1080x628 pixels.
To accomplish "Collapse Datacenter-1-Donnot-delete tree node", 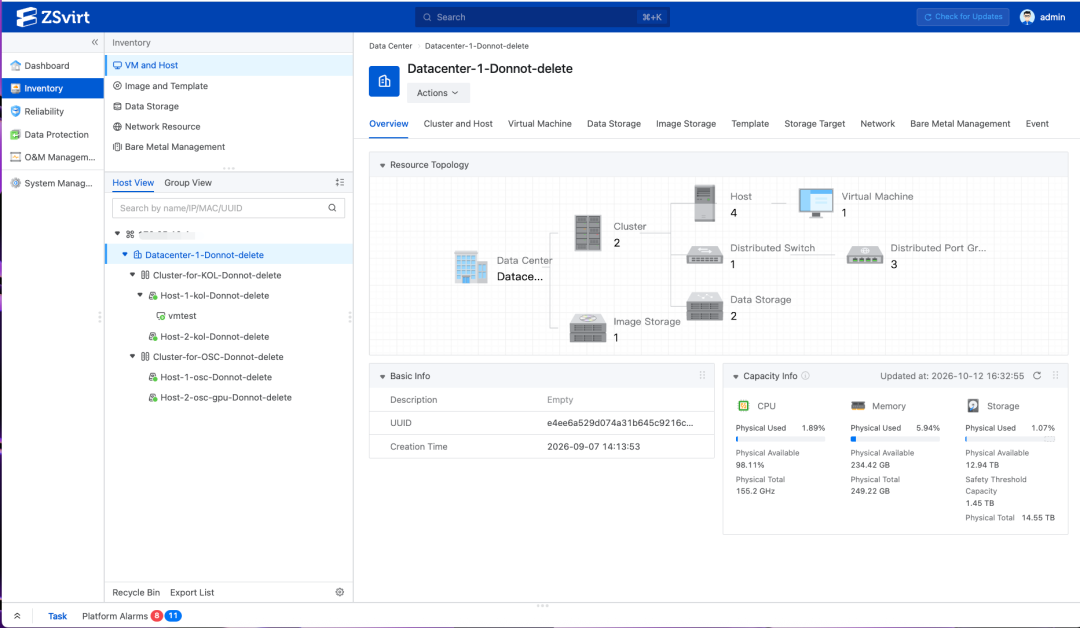I will point(125,255).
